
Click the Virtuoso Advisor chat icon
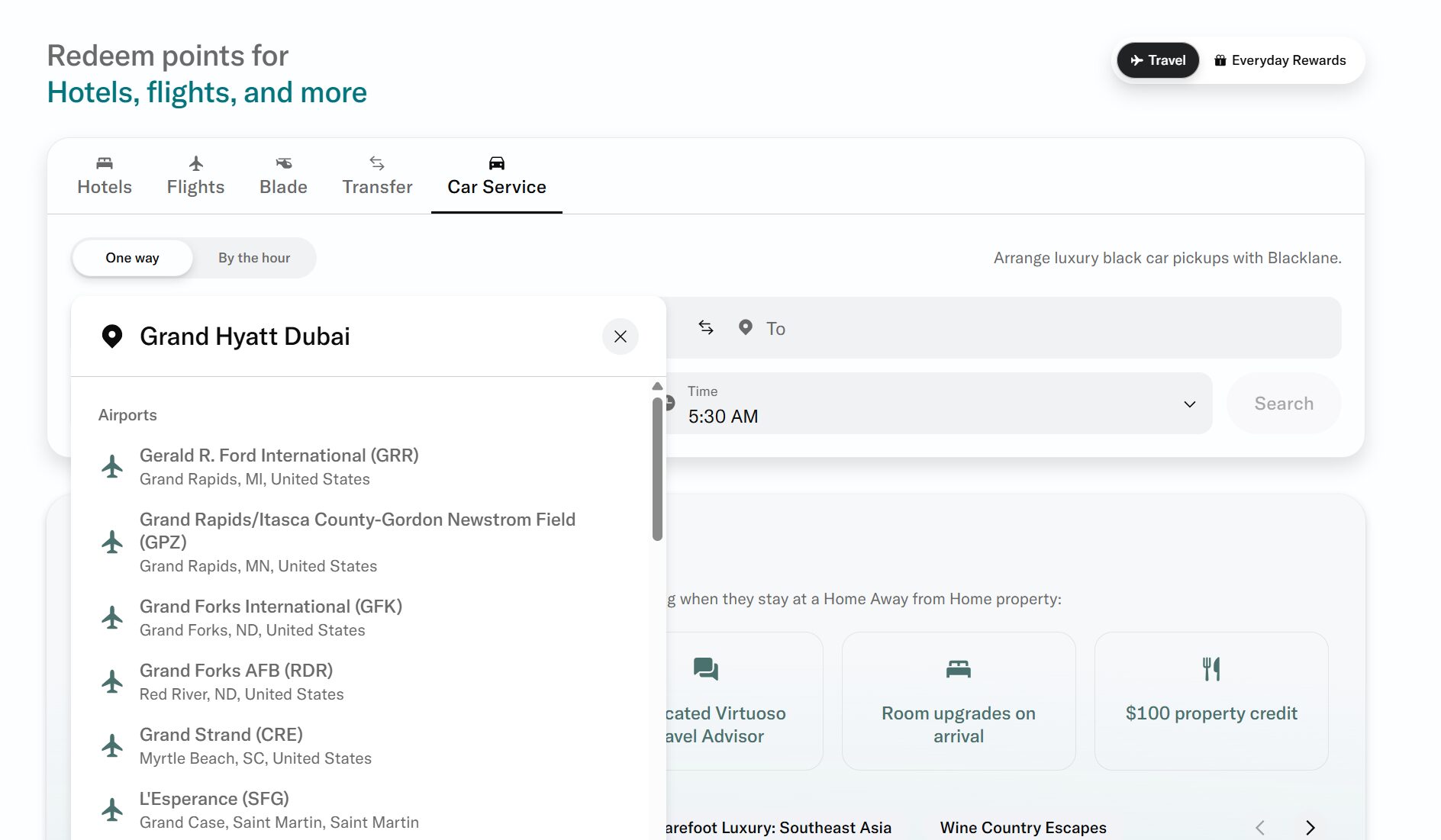click(706, 669)
